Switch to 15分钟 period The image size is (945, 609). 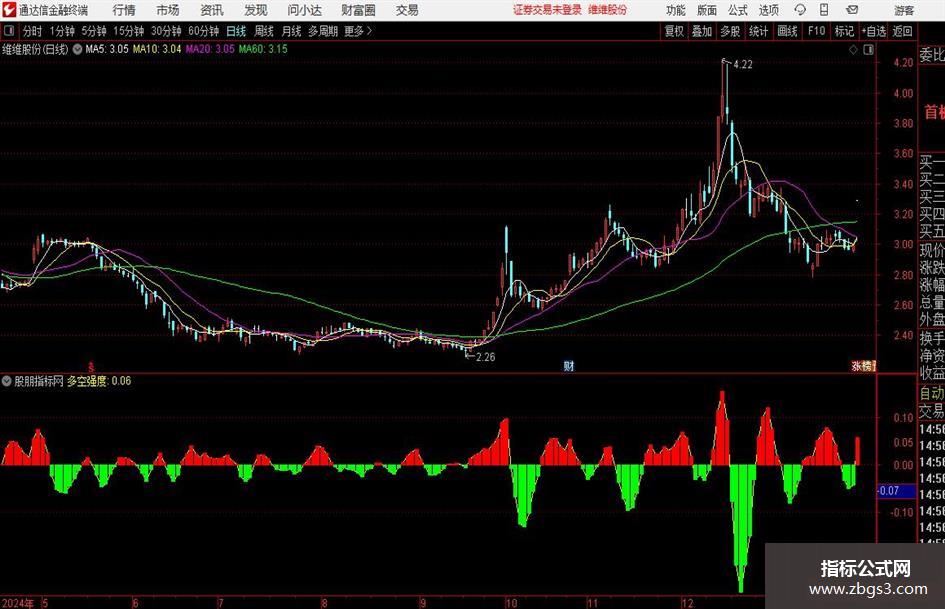tap(129, 31)
